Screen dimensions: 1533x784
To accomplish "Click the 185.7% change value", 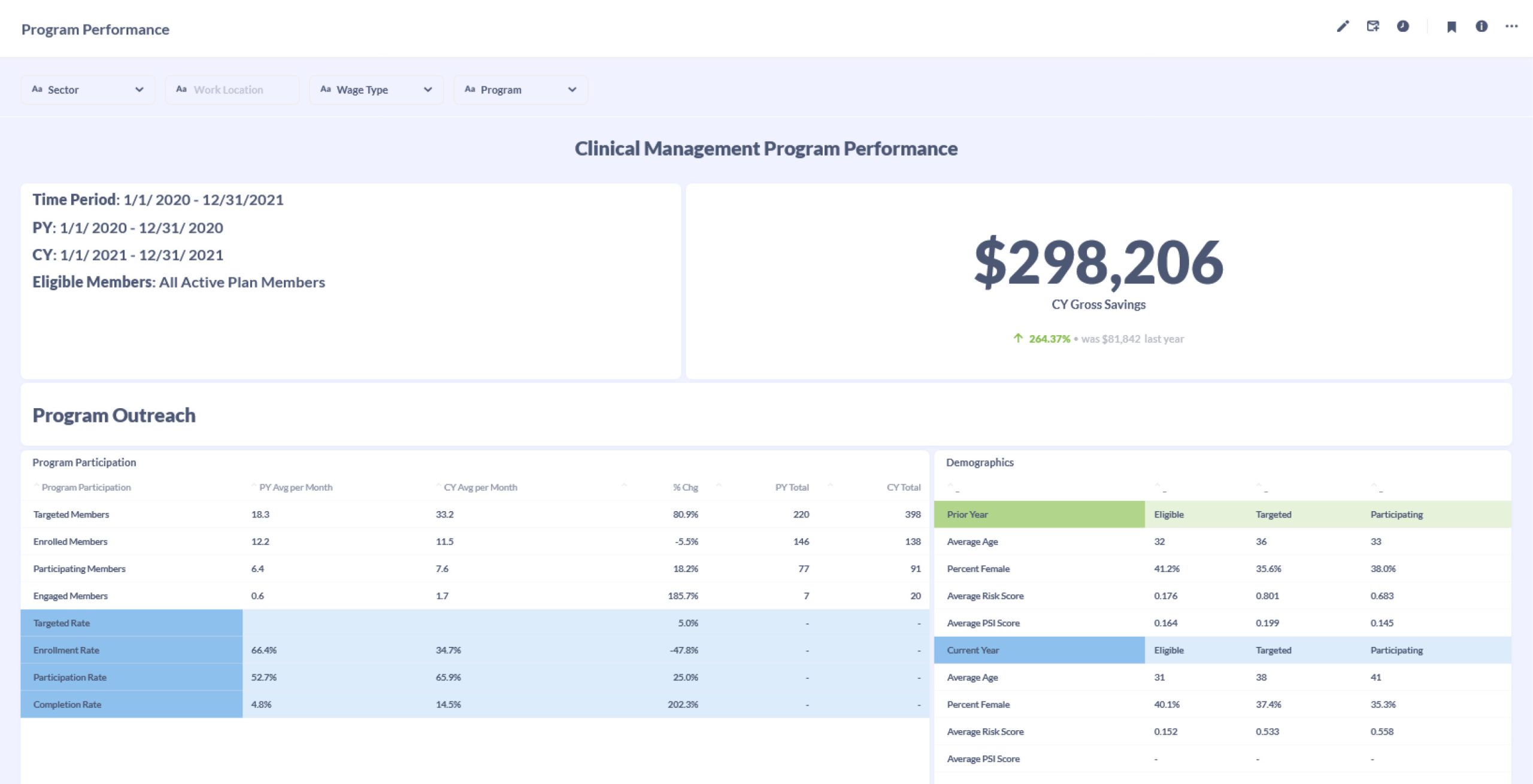I will point(683,596).
